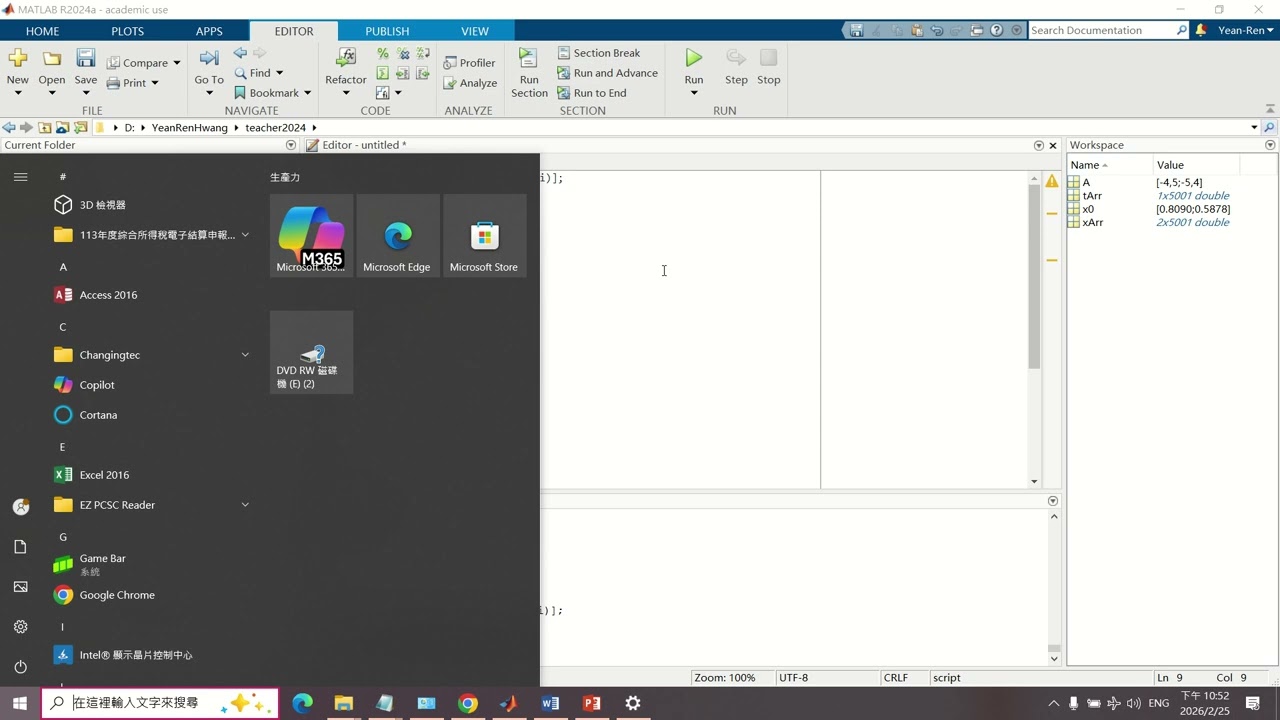Viewport: 1280px width, 720px height.
Task: Open the Profiler tool
Action: [x=469, y=62]
